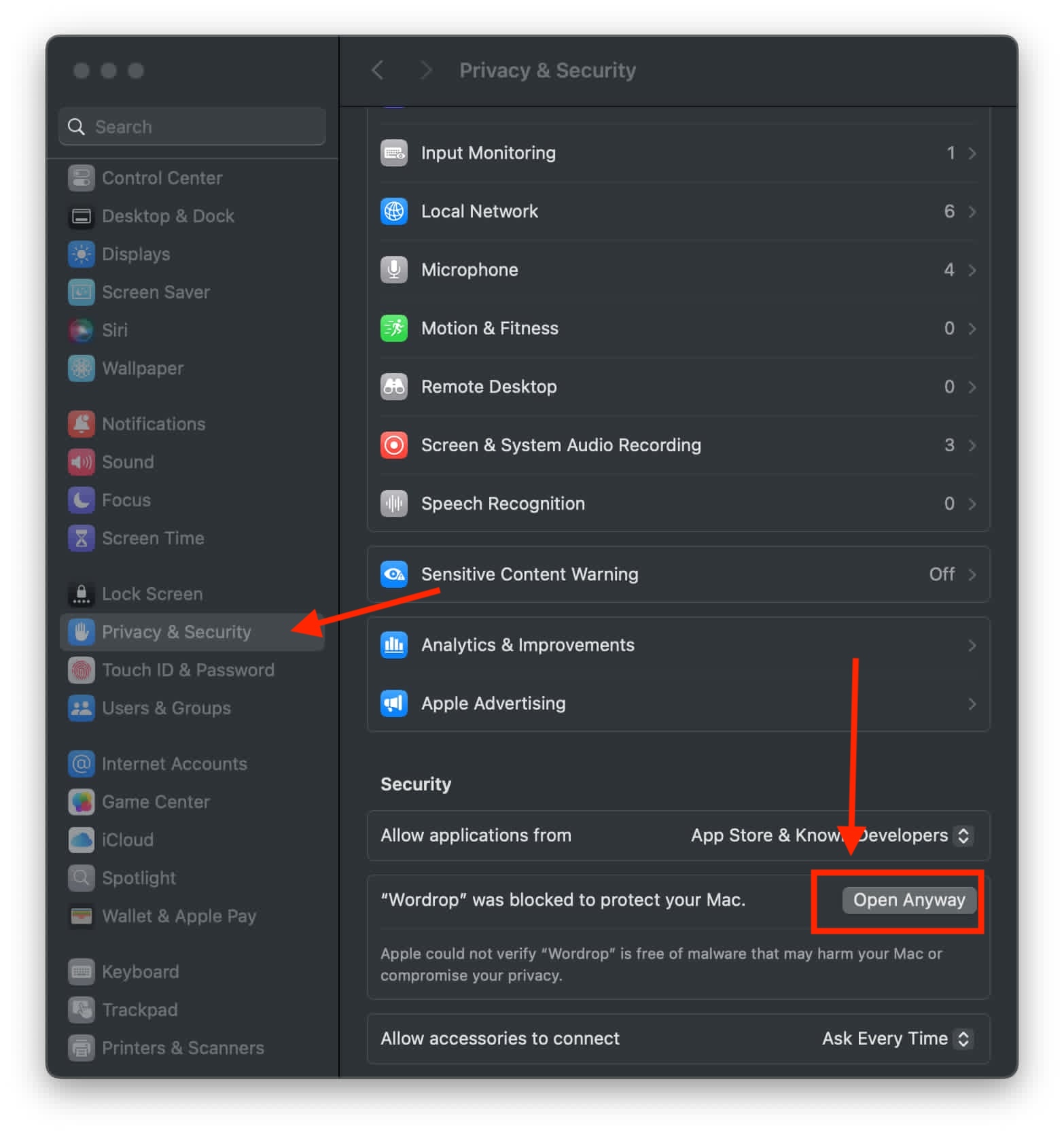This screenshot has height=1135, width=1064.
Task: Expand the Apple Advertising chevron
Action: click(972, 703)
